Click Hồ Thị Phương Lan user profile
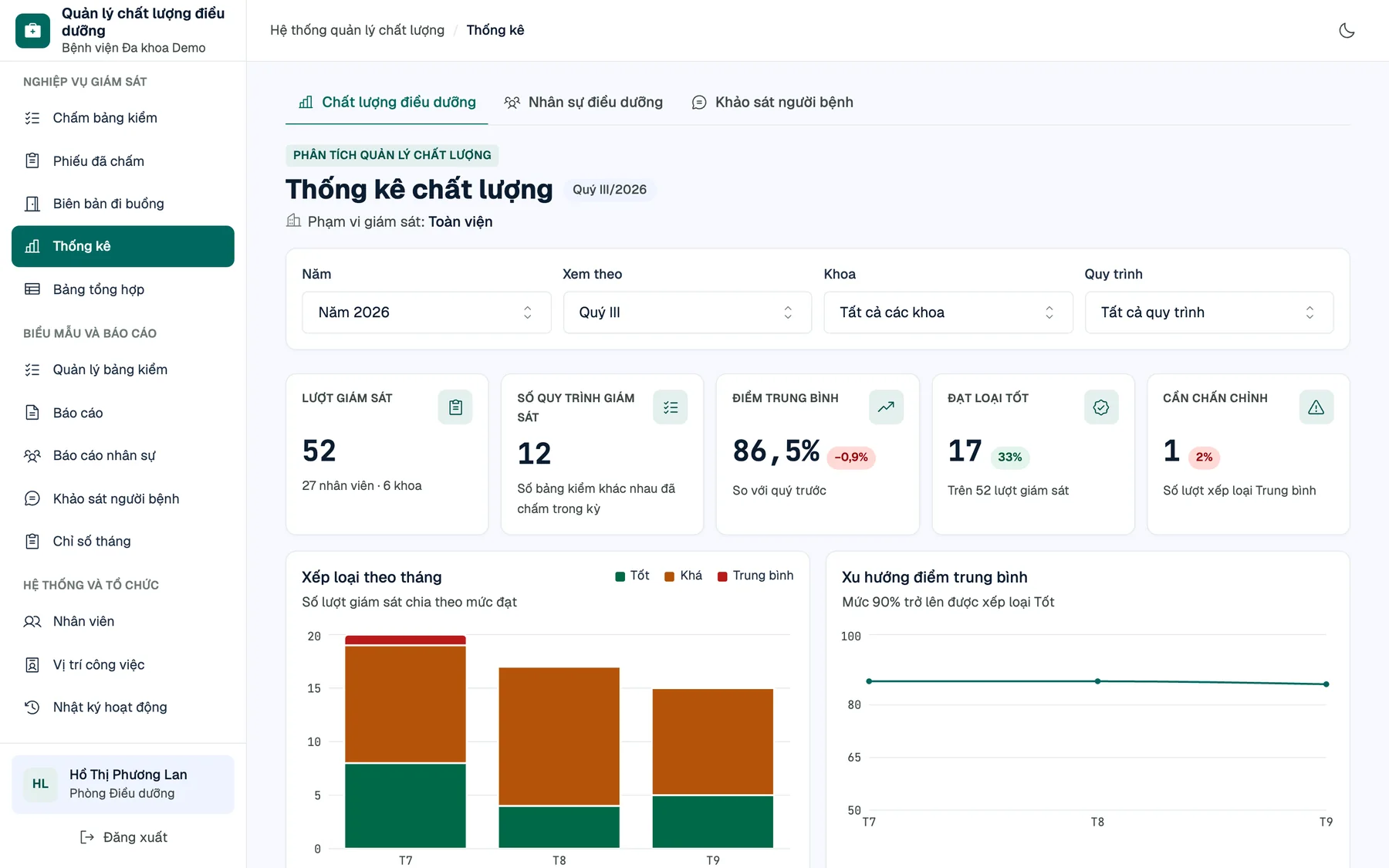This screenshot has width=1389, height=868. coord(123,784)
